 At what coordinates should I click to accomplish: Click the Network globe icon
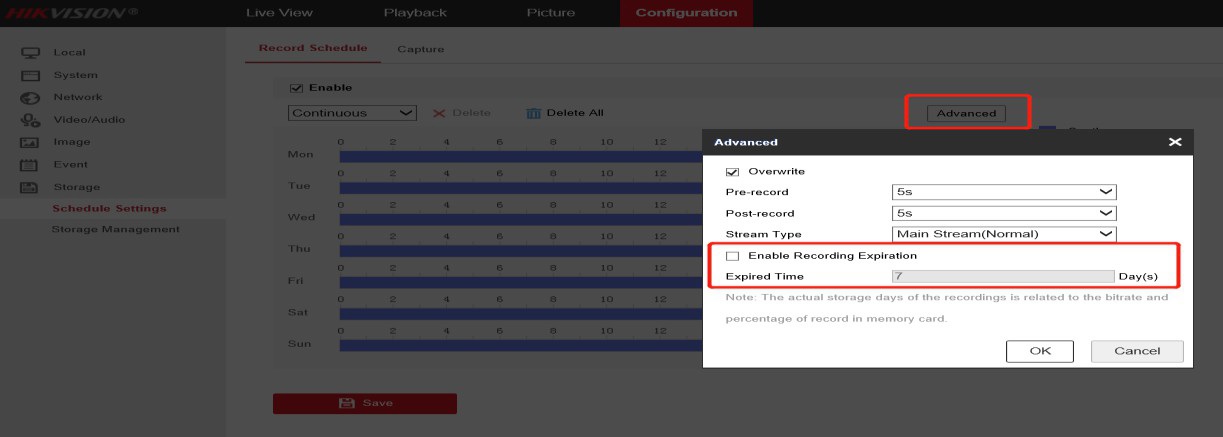(30, 98)
